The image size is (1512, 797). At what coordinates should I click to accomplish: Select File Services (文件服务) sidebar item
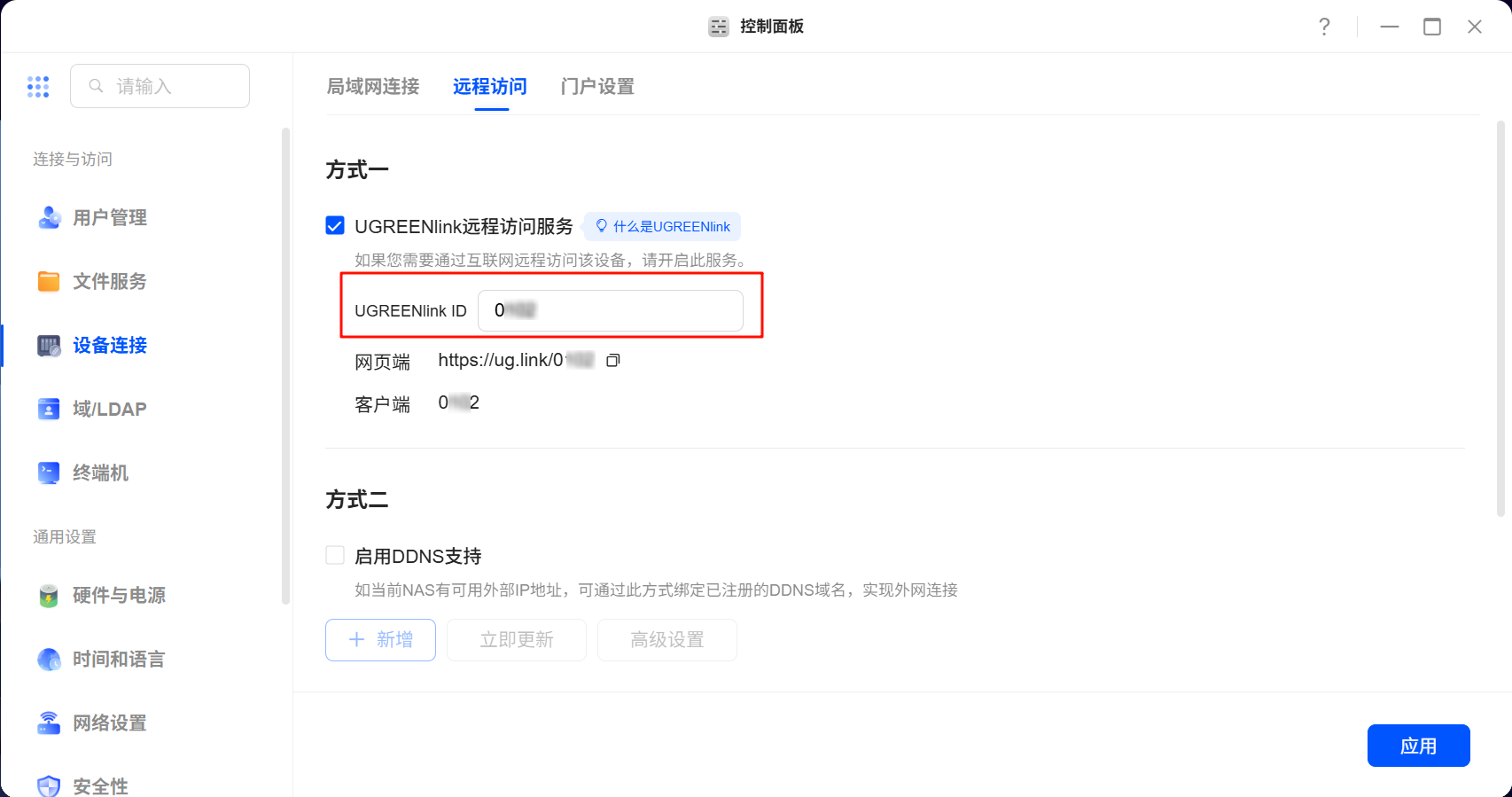tap(109, 281)
